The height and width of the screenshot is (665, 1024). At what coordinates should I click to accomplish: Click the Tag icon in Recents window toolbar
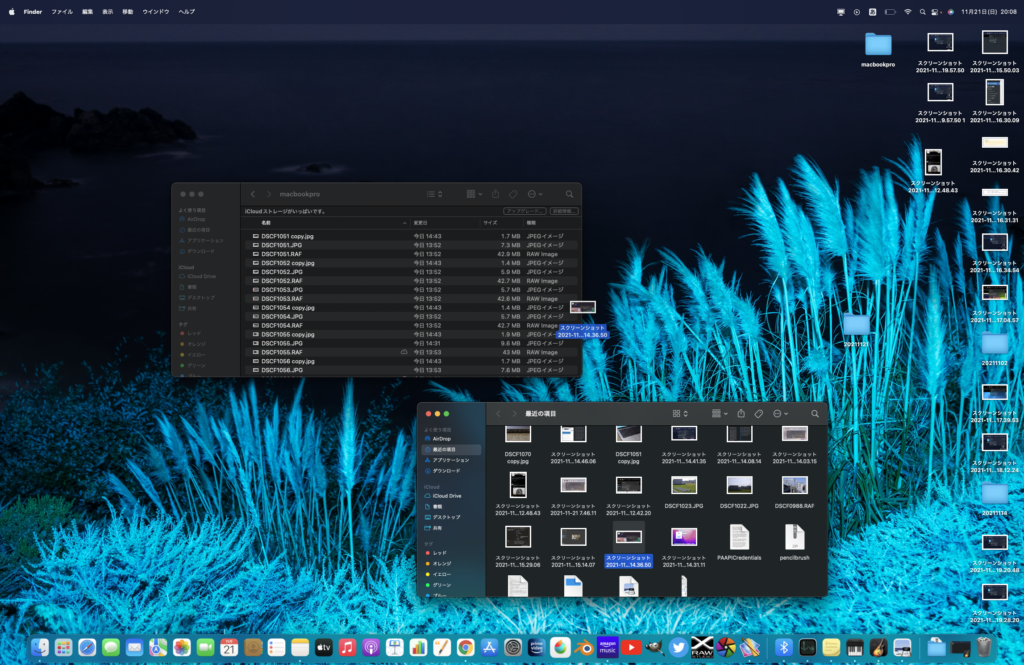[x=759, y=413]
